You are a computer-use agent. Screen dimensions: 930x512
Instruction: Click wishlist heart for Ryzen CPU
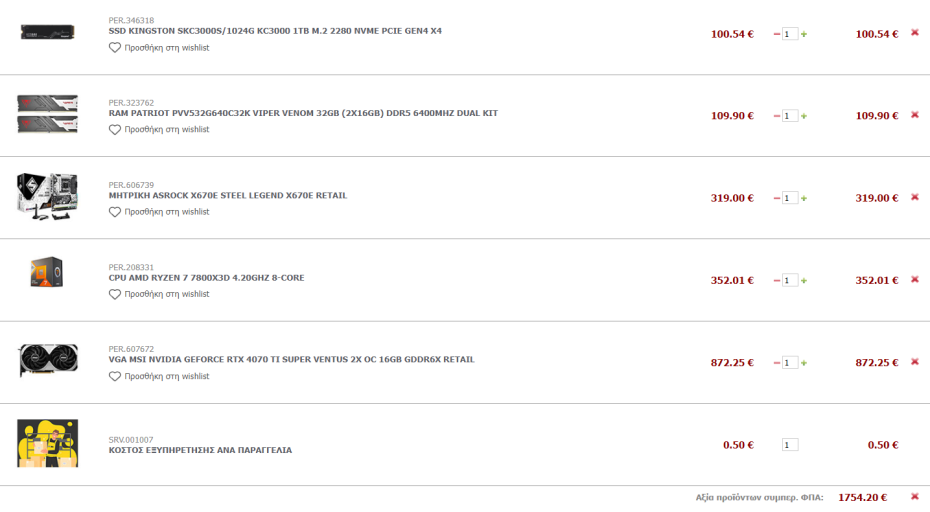click(115, 294)
